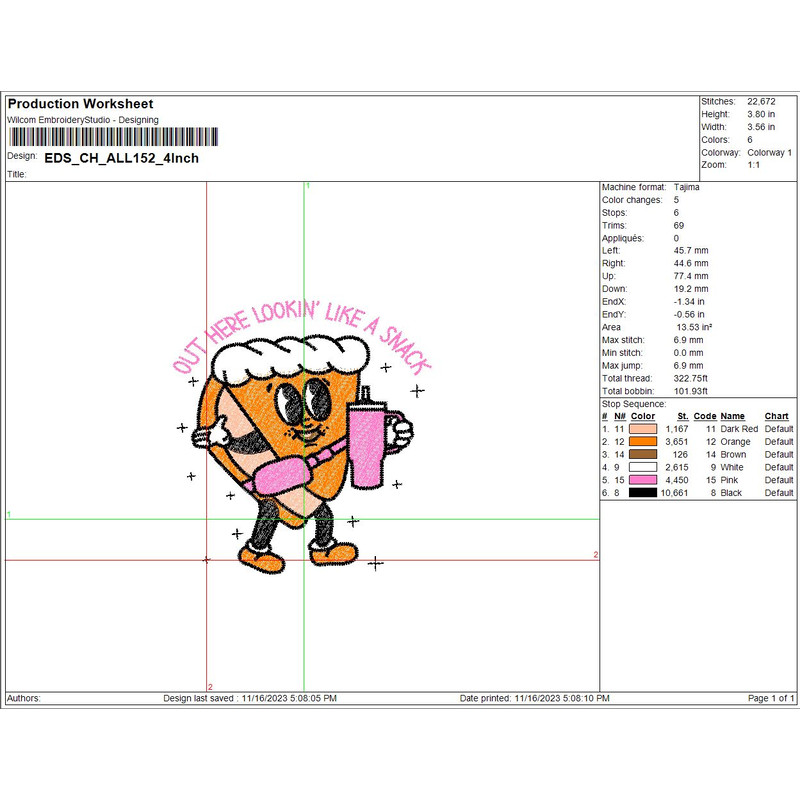Viewport: 800px width, 800px height.
Task: Click the Name column header
Action: click(x=733, y=416)
